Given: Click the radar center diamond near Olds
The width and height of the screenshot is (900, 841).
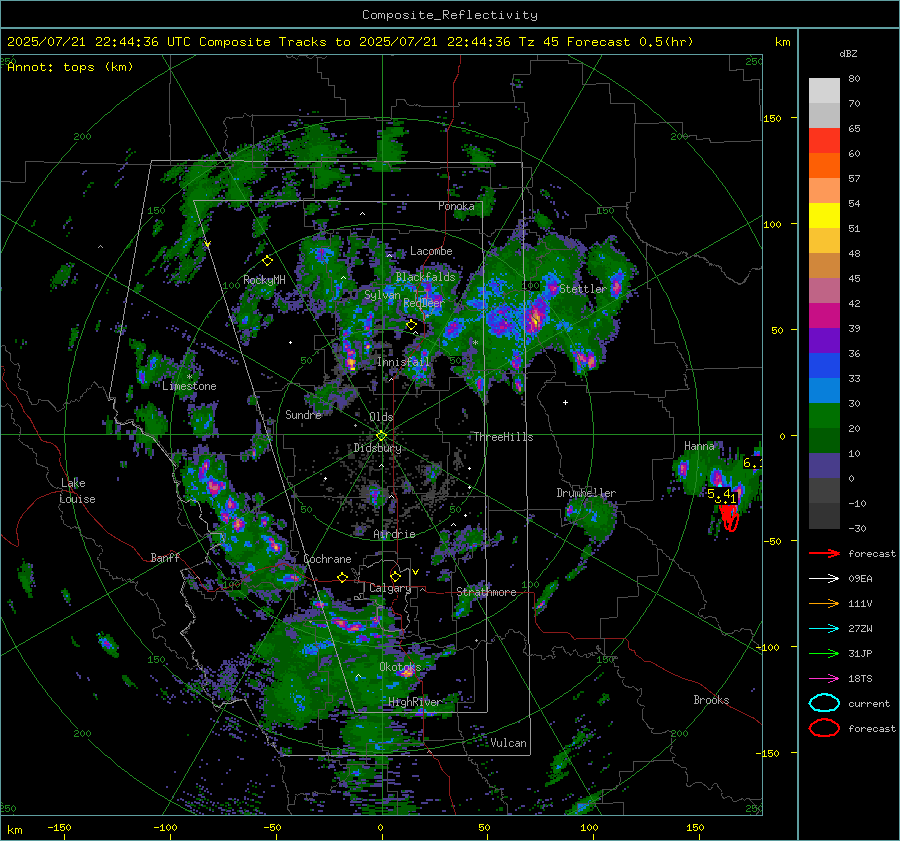Looking at the screenshot, I should pos(381,435).
